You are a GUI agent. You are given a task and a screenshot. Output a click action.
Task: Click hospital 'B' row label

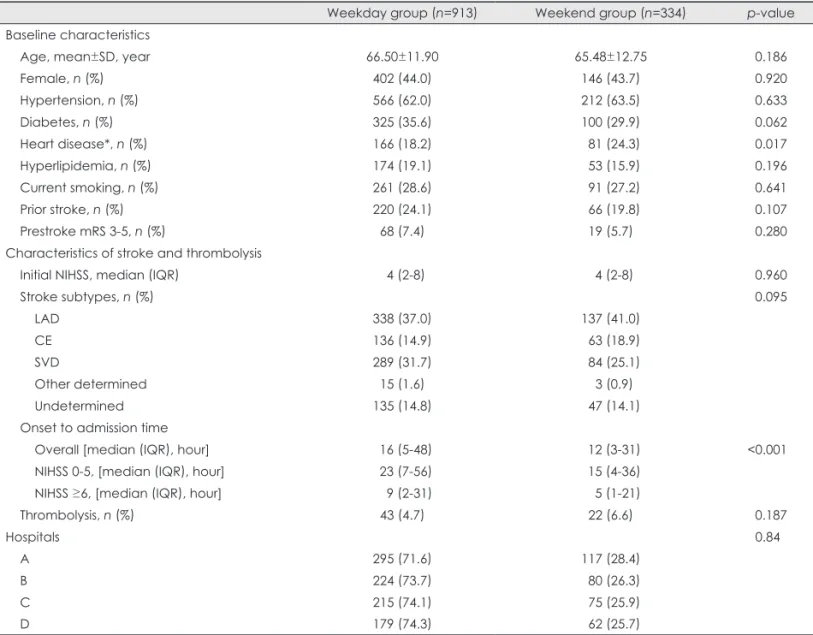[x=24, y=581]
